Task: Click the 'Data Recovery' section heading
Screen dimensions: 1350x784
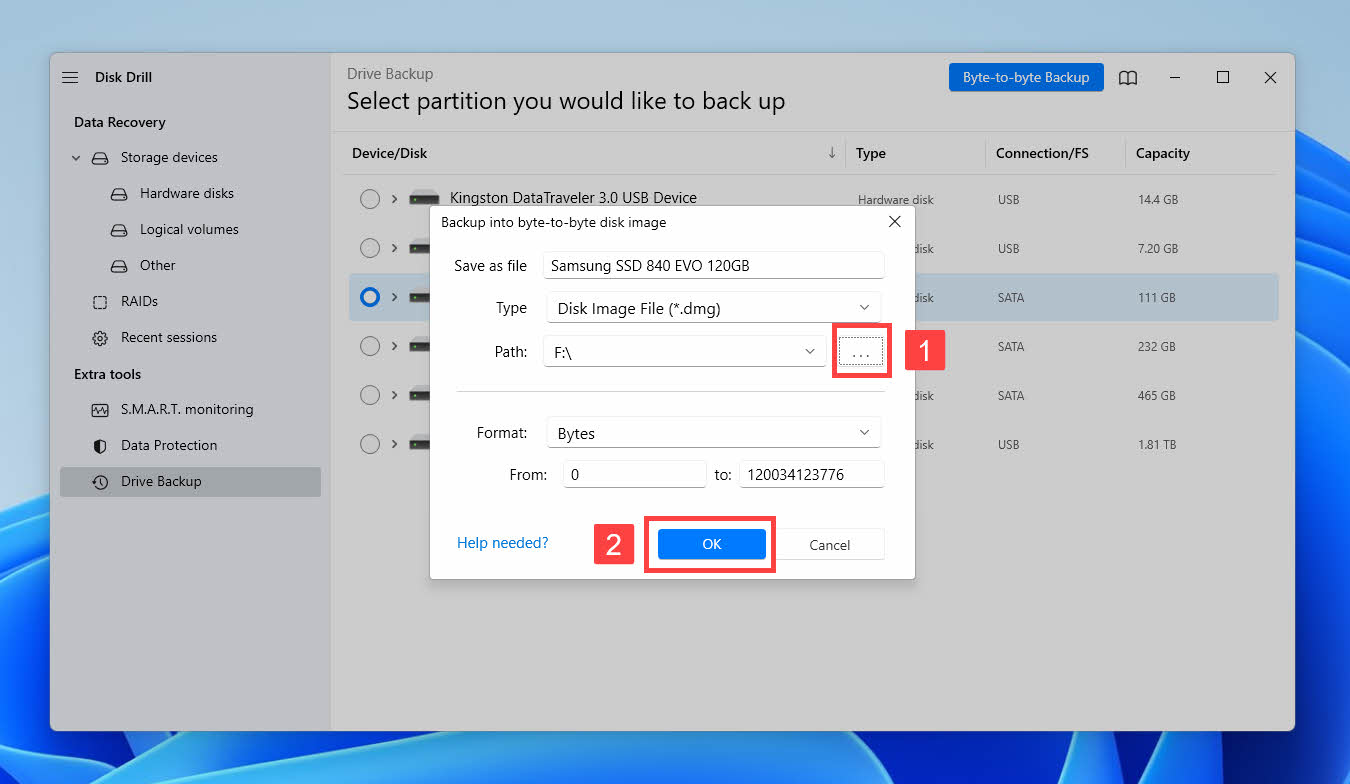Action: 120,122
